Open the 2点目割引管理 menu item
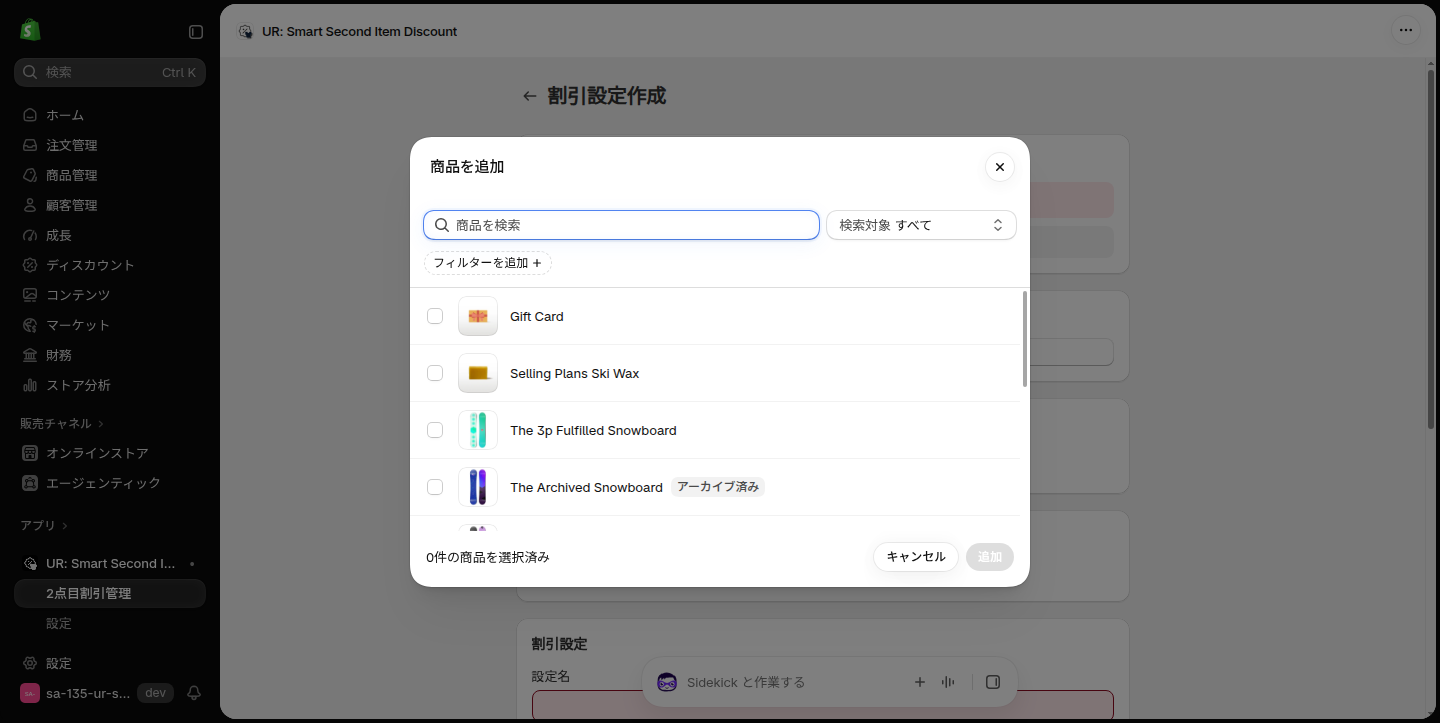The width and height of the screenshot is (1440, 723). 110,593
